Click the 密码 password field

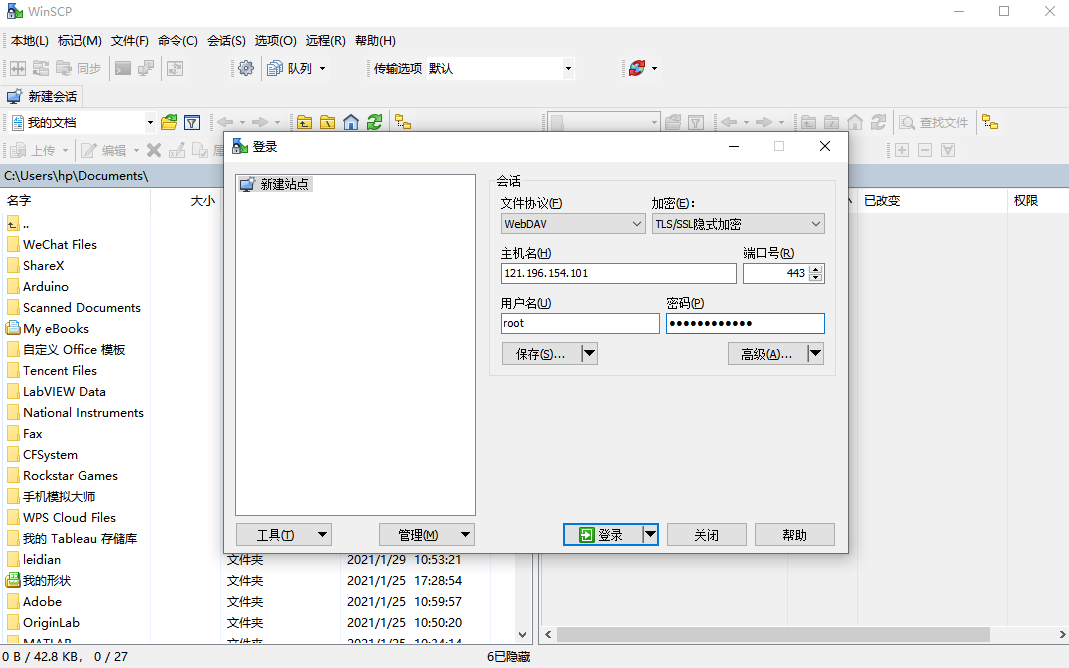pyautogui.click(x=745, y=323)
